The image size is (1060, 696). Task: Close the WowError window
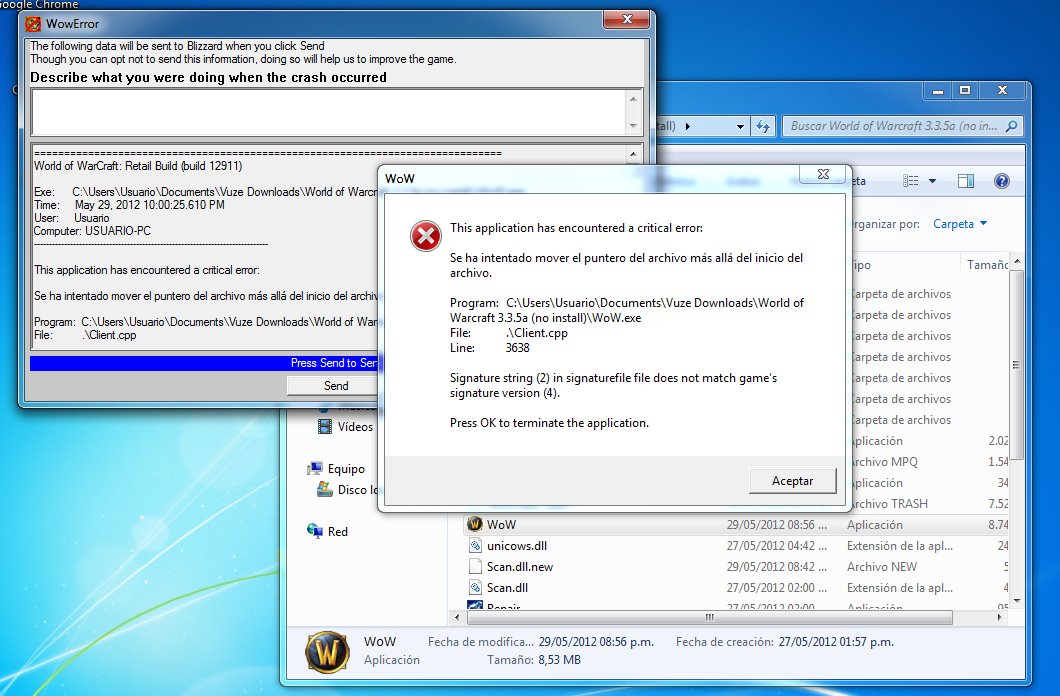click(627, 20)
